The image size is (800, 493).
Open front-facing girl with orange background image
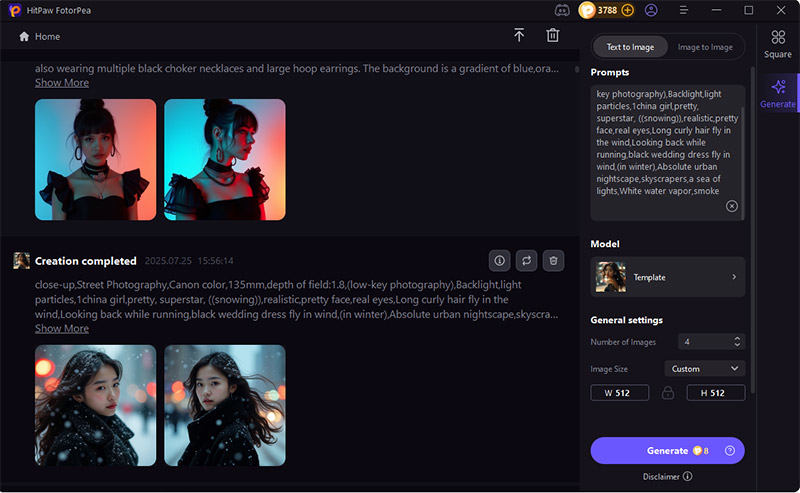95,160
